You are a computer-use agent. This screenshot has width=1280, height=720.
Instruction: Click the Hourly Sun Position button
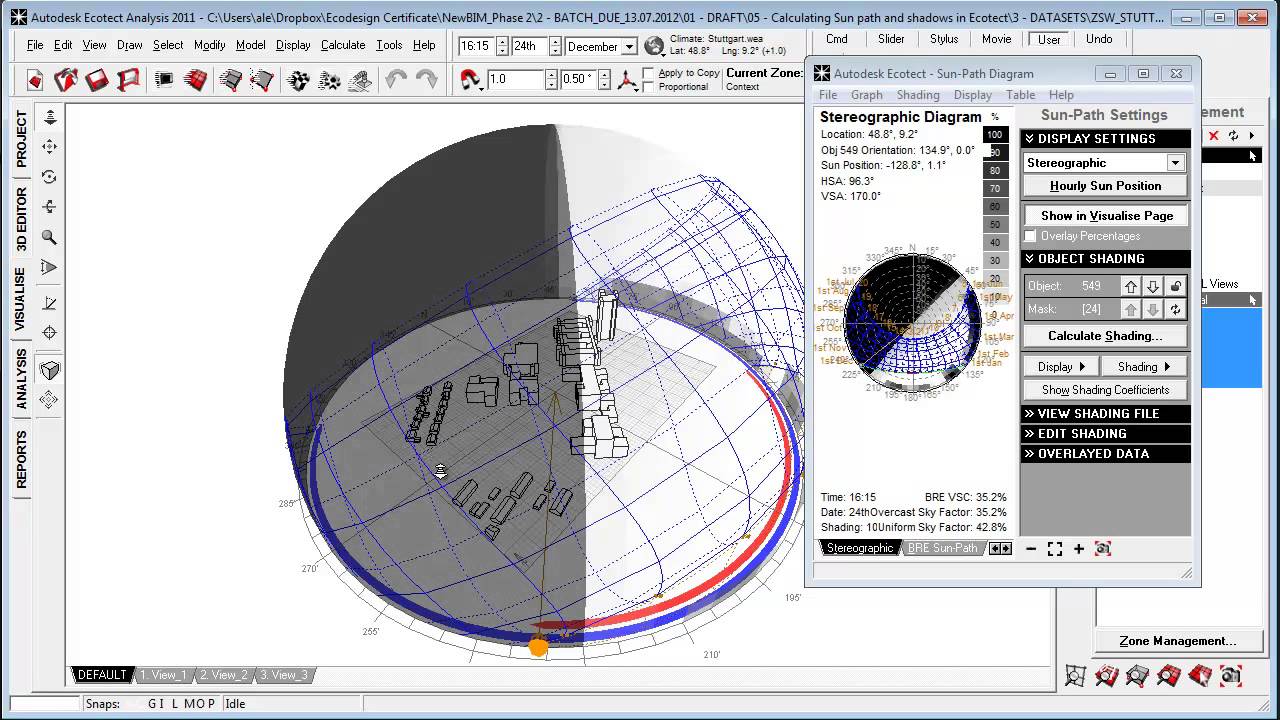pos(1105,186)
